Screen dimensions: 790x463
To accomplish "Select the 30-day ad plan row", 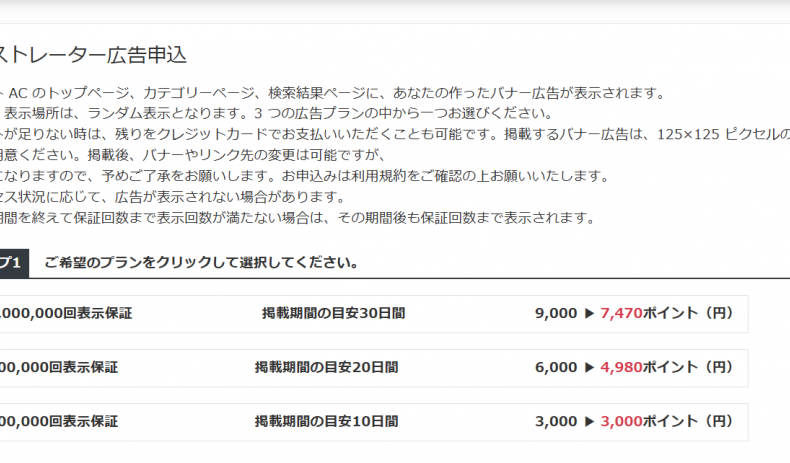I will 374,314.
